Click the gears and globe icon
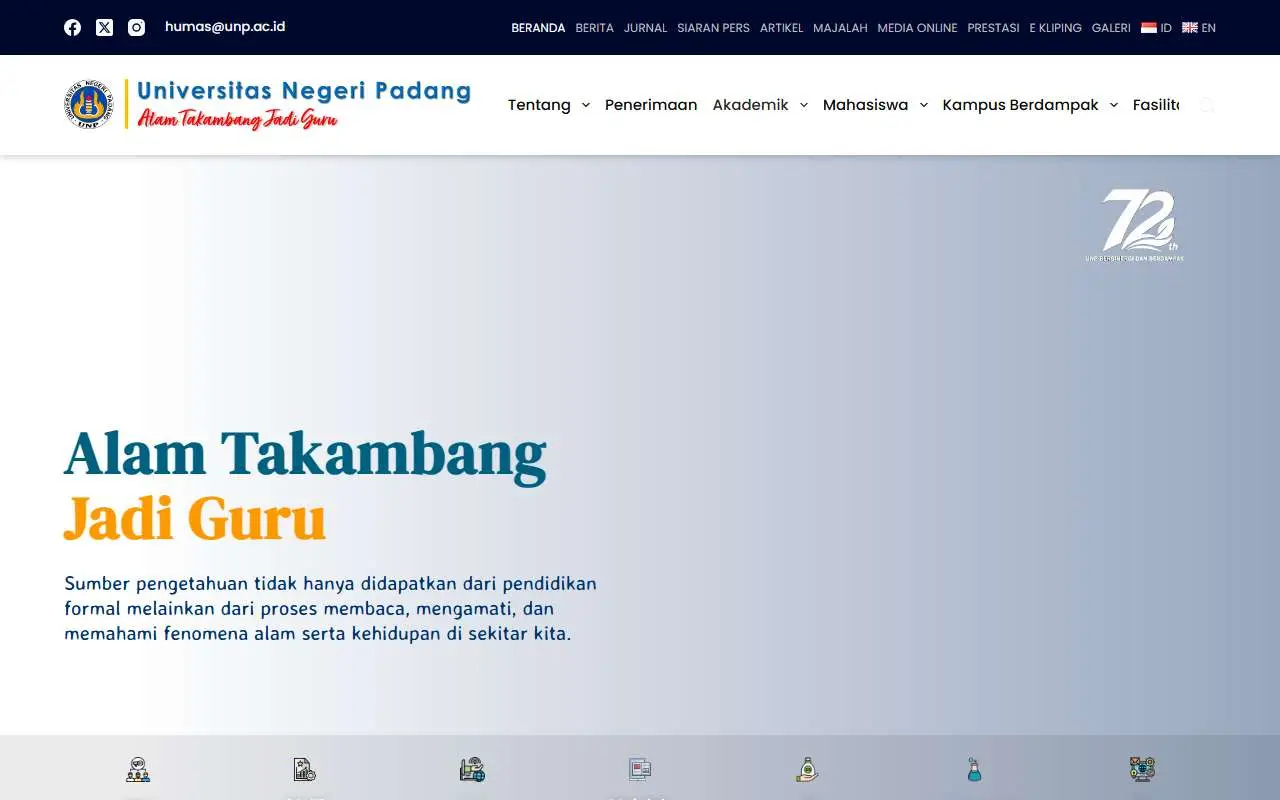Screen dimensions: 1280x800 point(1142,769)
